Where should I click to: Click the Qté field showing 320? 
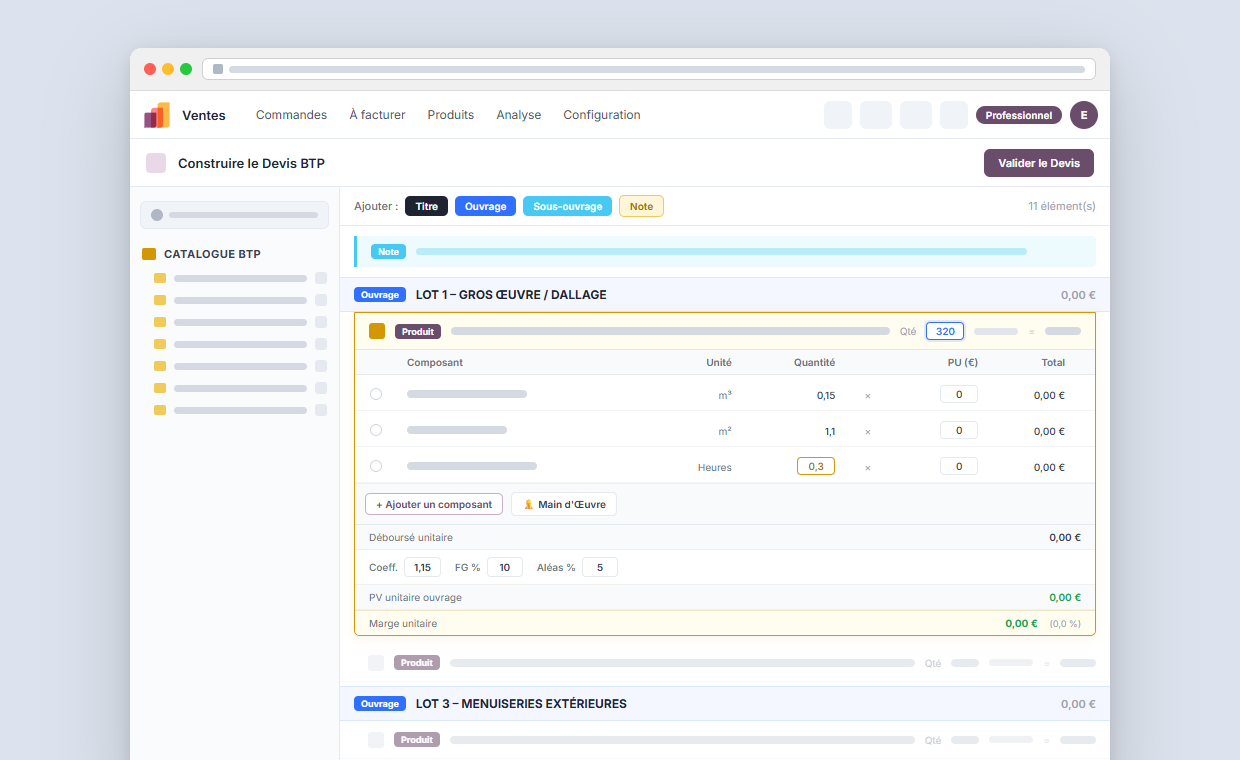[945, 331]
